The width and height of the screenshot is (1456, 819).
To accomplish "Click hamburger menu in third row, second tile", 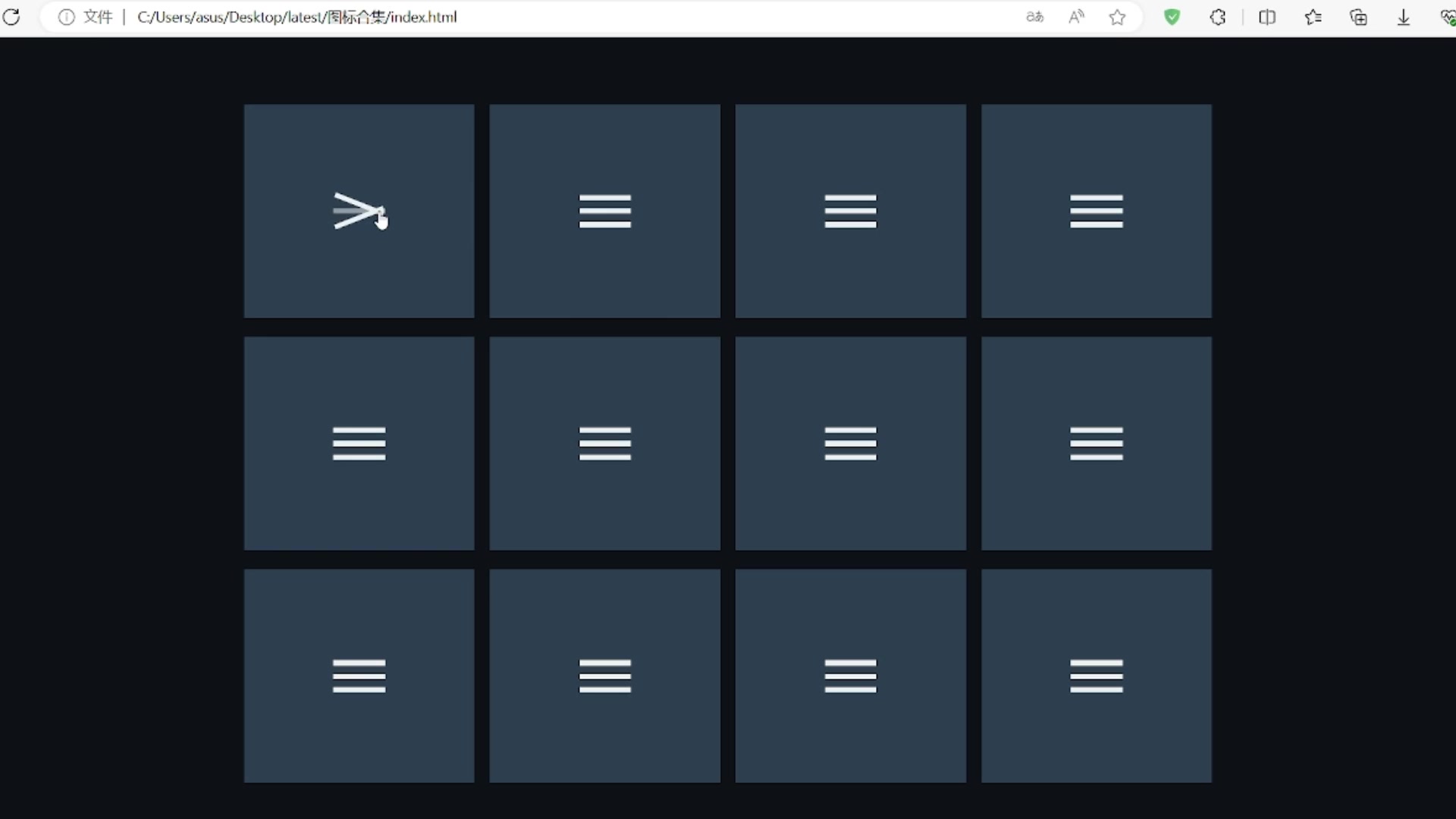I will pyautogui.click(x=604, y=676).
